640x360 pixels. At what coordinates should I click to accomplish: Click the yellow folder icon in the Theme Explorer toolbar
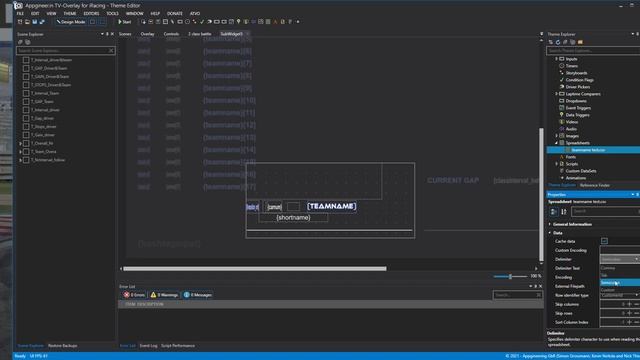click(580, 42)
